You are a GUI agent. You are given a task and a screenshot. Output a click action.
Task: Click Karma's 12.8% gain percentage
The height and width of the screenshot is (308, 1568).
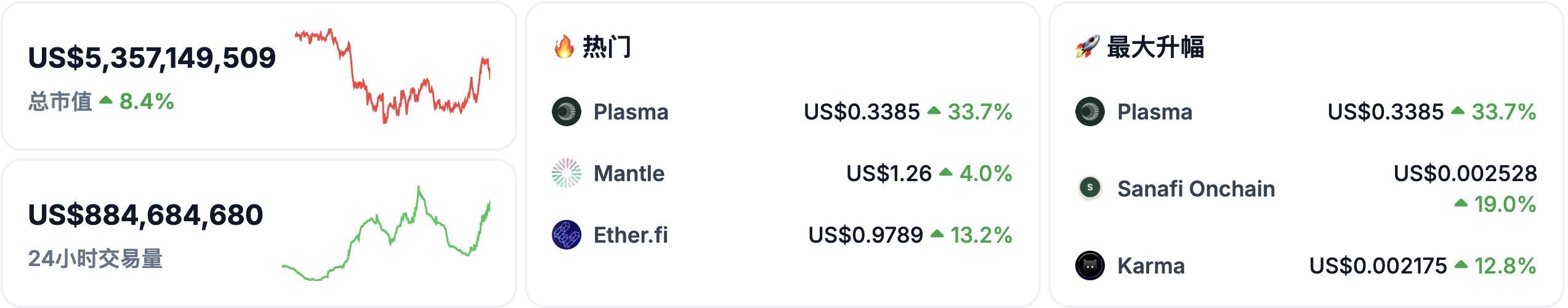pos(1504,265)
